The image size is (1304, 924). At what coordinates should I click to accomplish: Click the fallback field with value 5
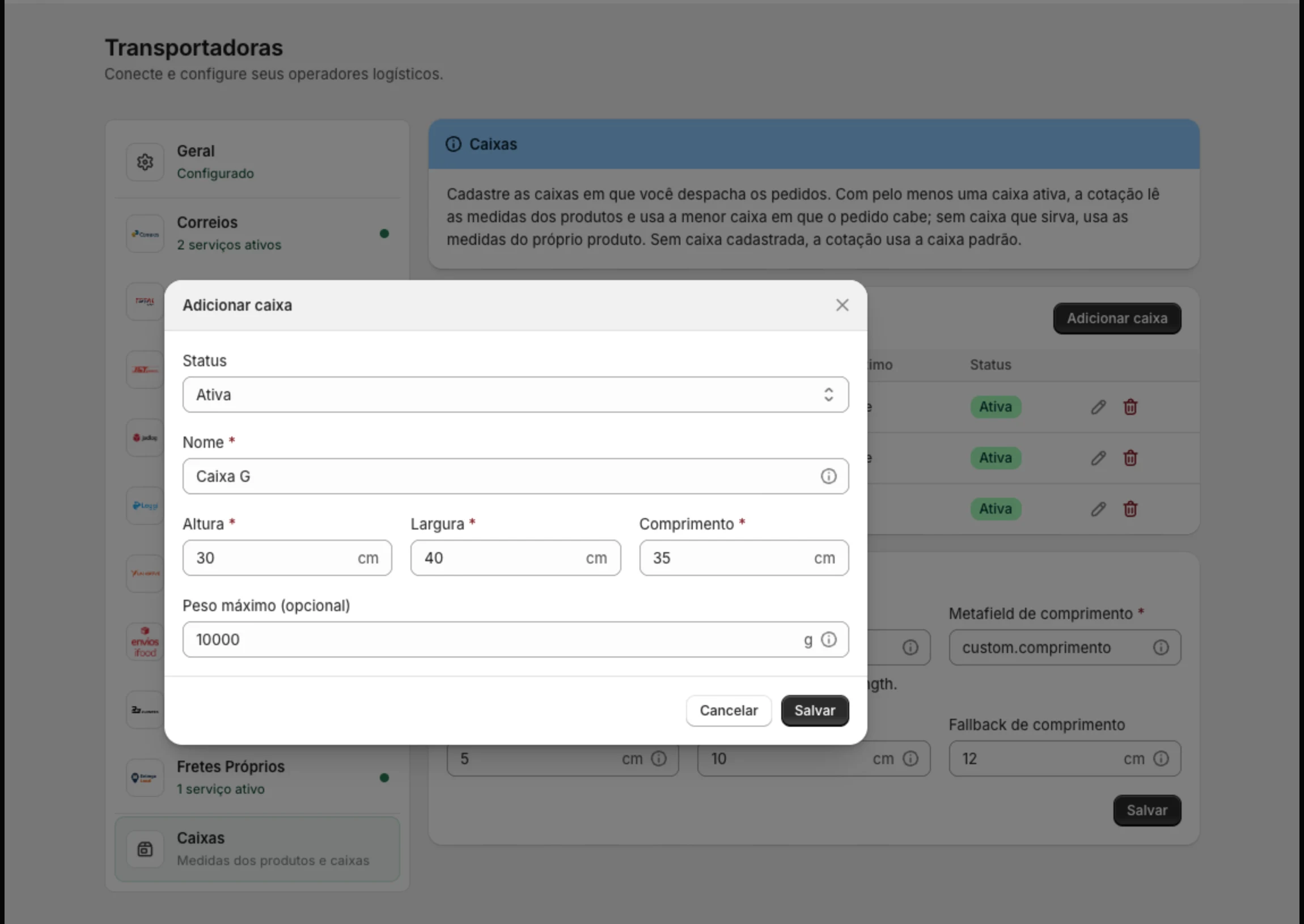pos(562,758)
